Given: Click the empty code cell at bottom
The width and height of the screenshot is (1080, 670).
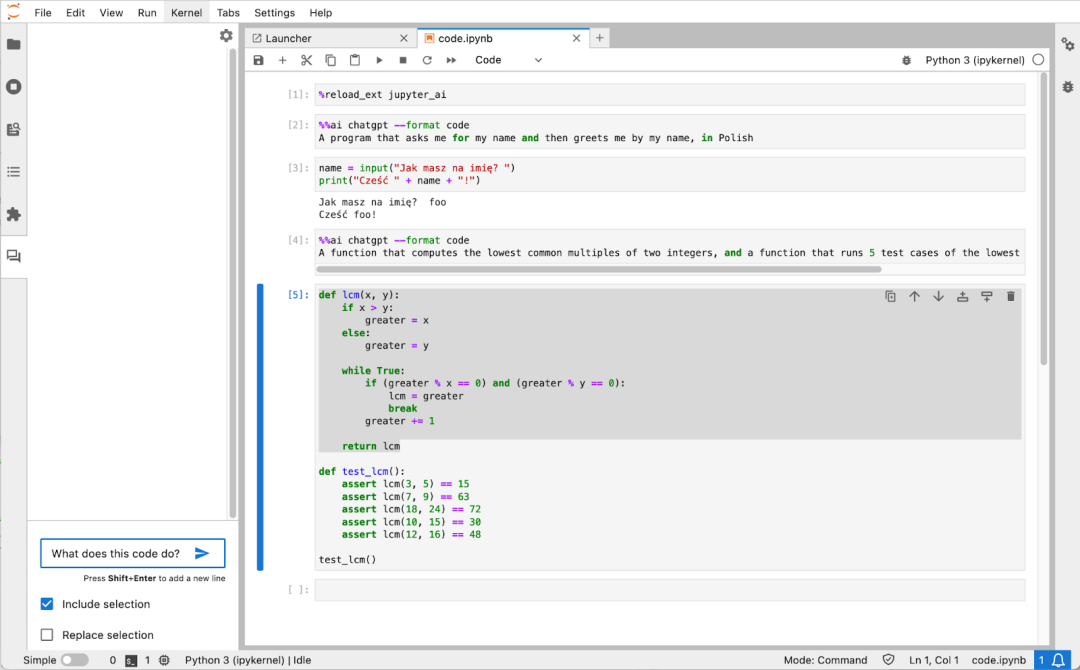Looking at the screenshot, I should point(668,590).
